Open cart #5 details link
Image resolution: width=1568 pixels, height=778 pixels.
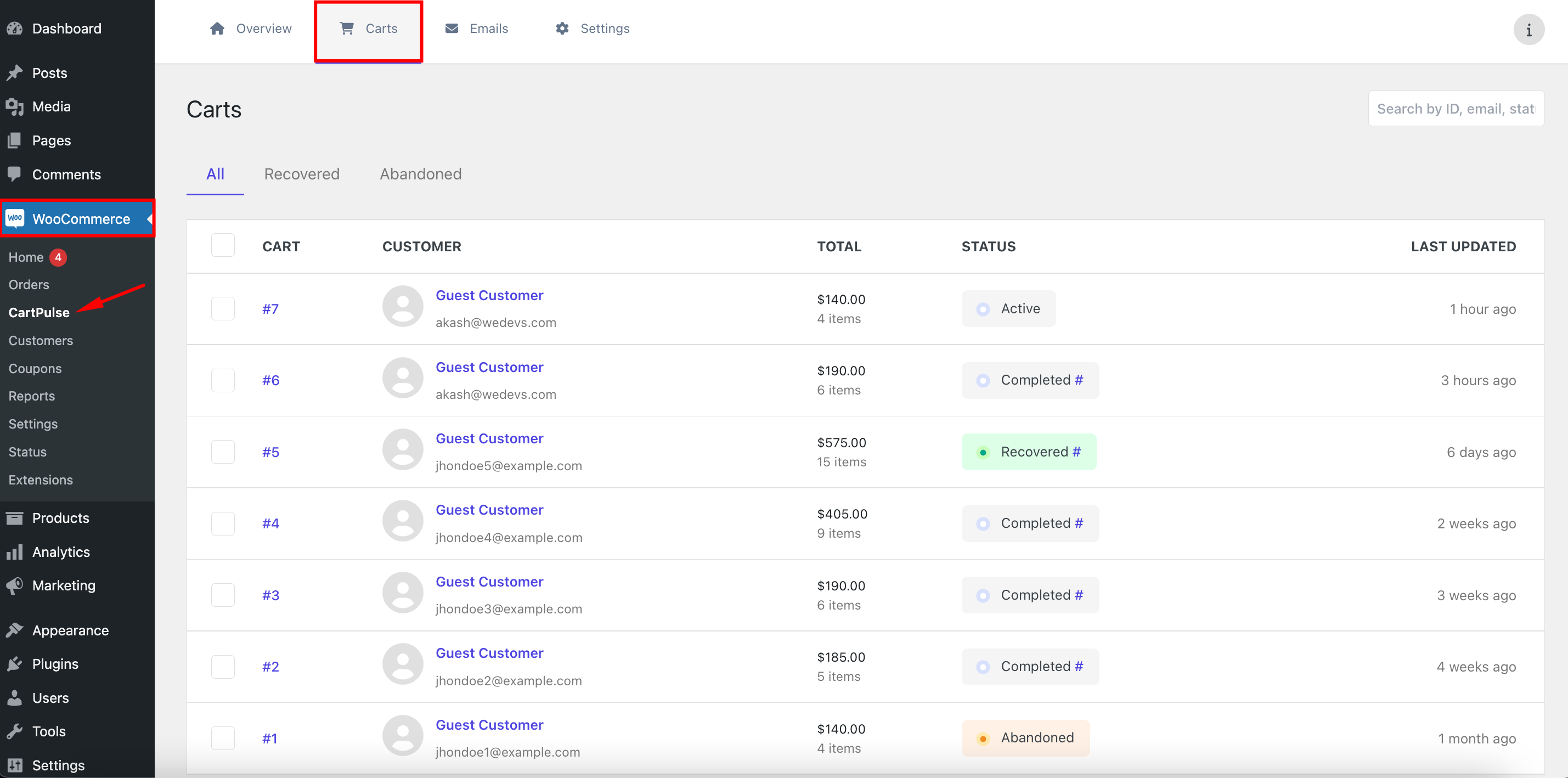[x=270, y=451]
